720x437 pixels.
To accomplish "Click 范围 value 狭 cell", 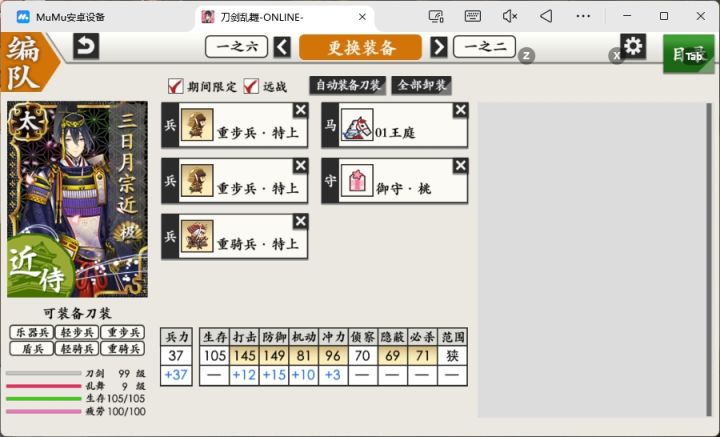I will pyautogui.click(x=452, y=356).
